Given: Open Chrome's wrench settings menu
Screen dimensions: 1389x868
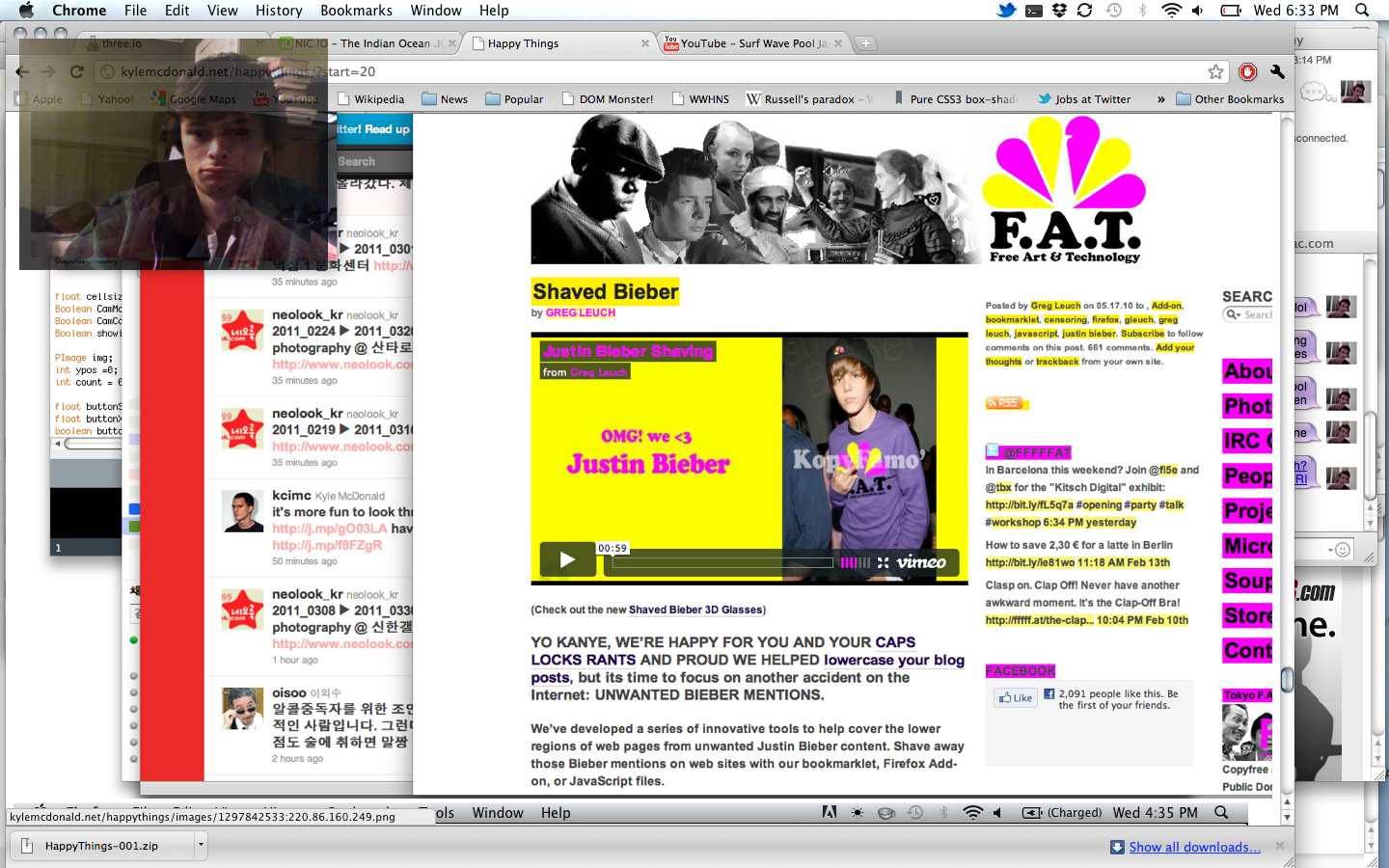Looking at the screenshot, I should [1277, 72].
